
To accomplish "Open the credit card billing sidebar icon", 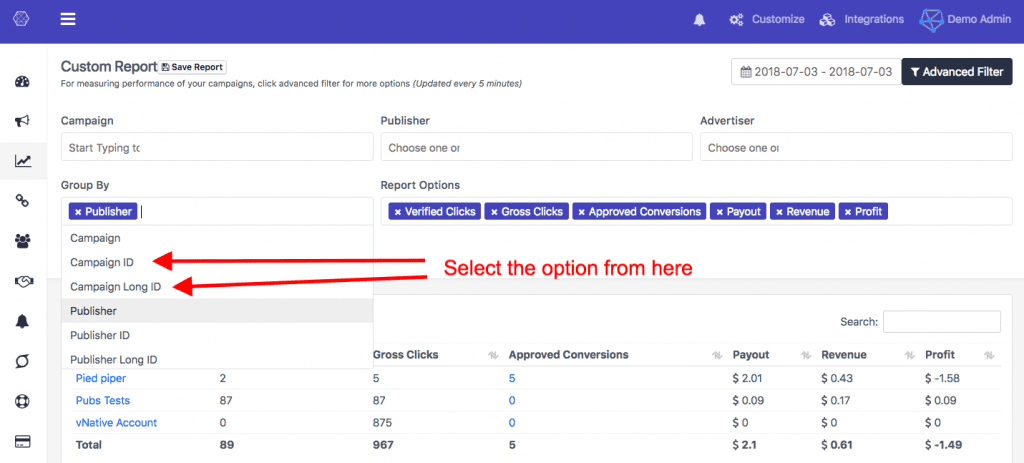I will point(22,442).
